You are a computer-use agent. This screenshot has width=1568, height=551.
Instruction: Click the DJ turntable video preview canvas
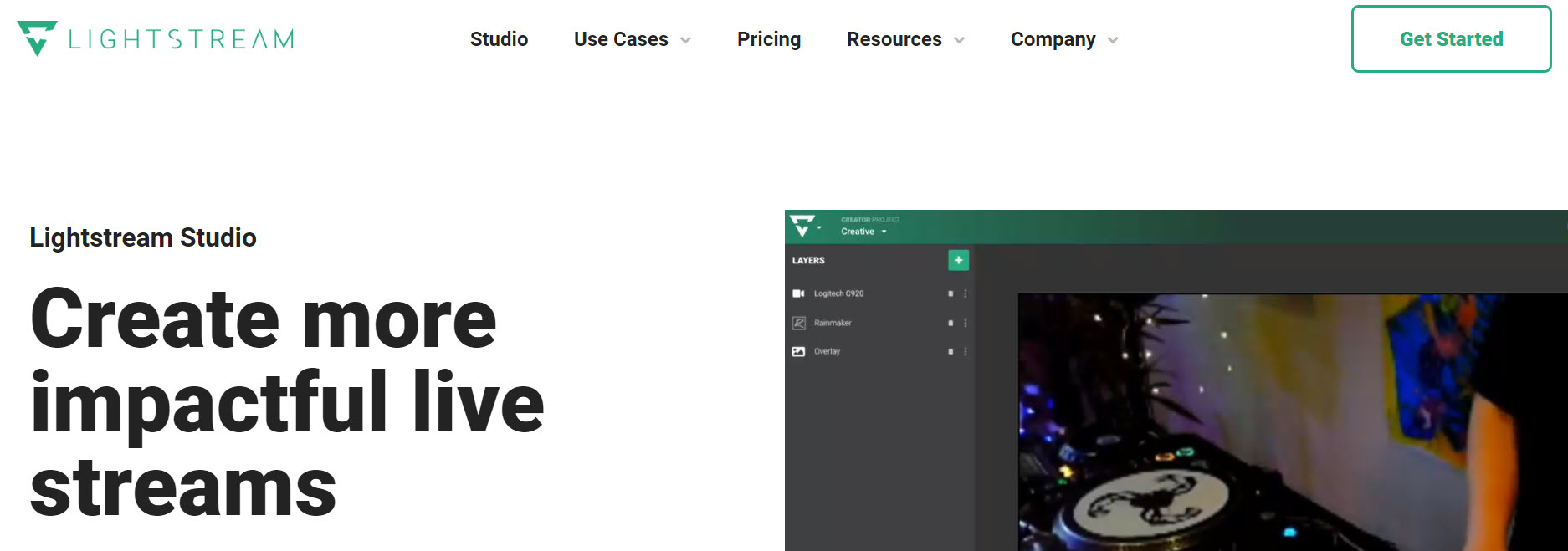[1293, 422]
